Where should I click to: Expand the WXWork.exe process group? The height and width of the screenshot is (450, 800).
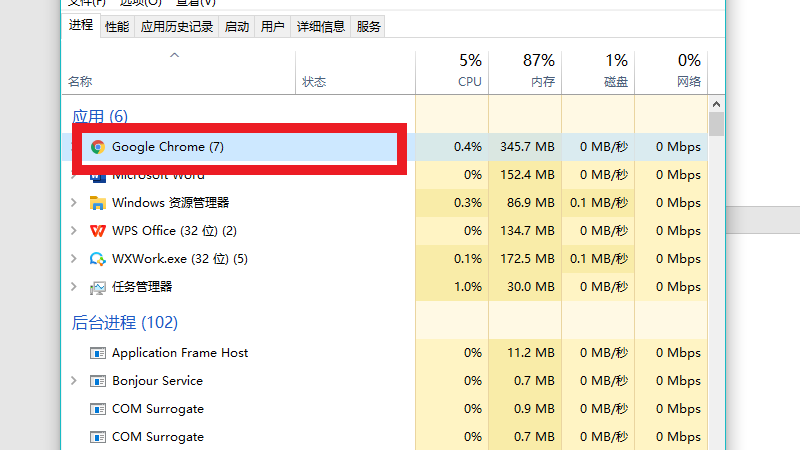point(74,259)
